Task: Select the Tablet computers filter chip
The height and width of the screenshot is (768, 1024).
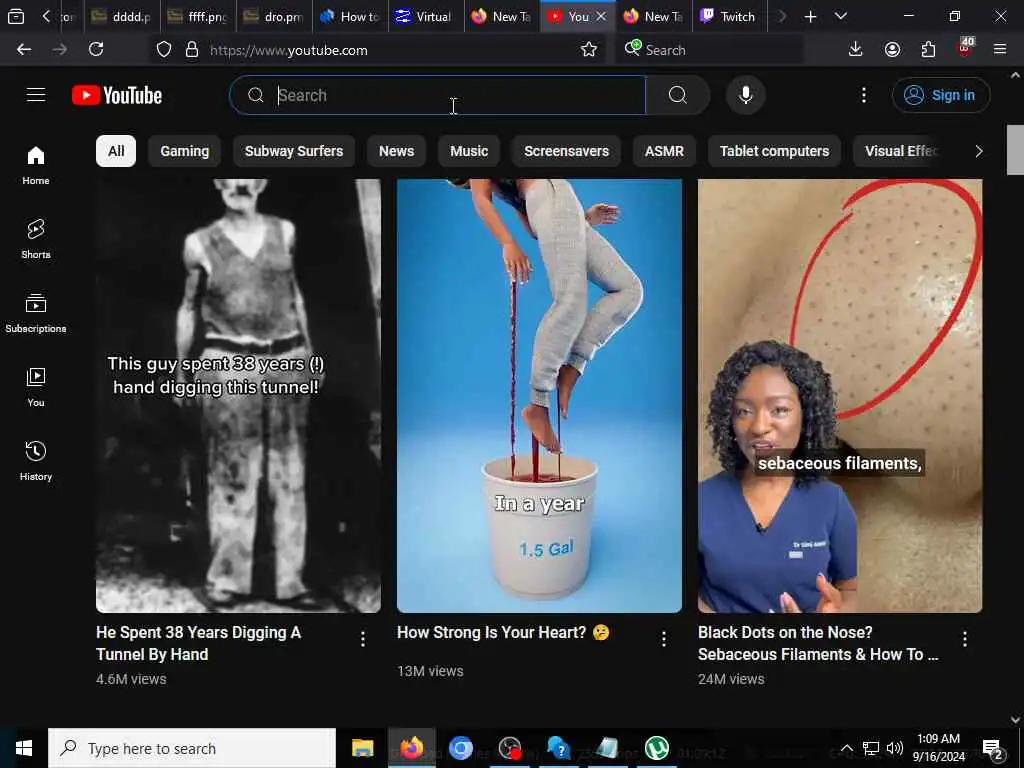Action: click(775, 151)
